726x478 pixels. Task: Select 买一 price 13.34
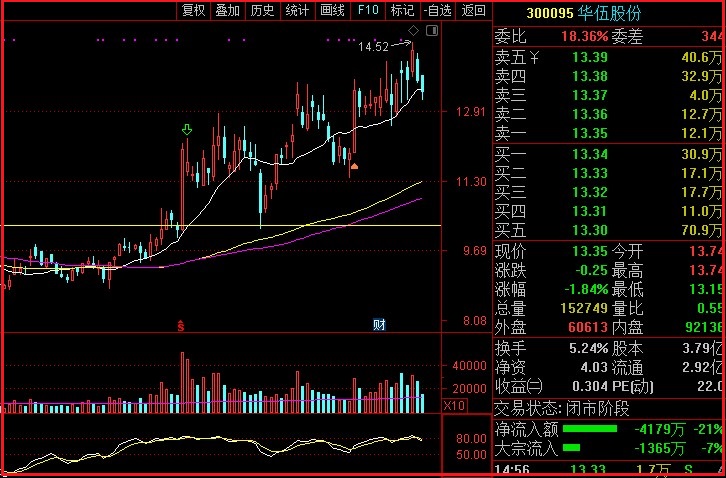[590, 154]
